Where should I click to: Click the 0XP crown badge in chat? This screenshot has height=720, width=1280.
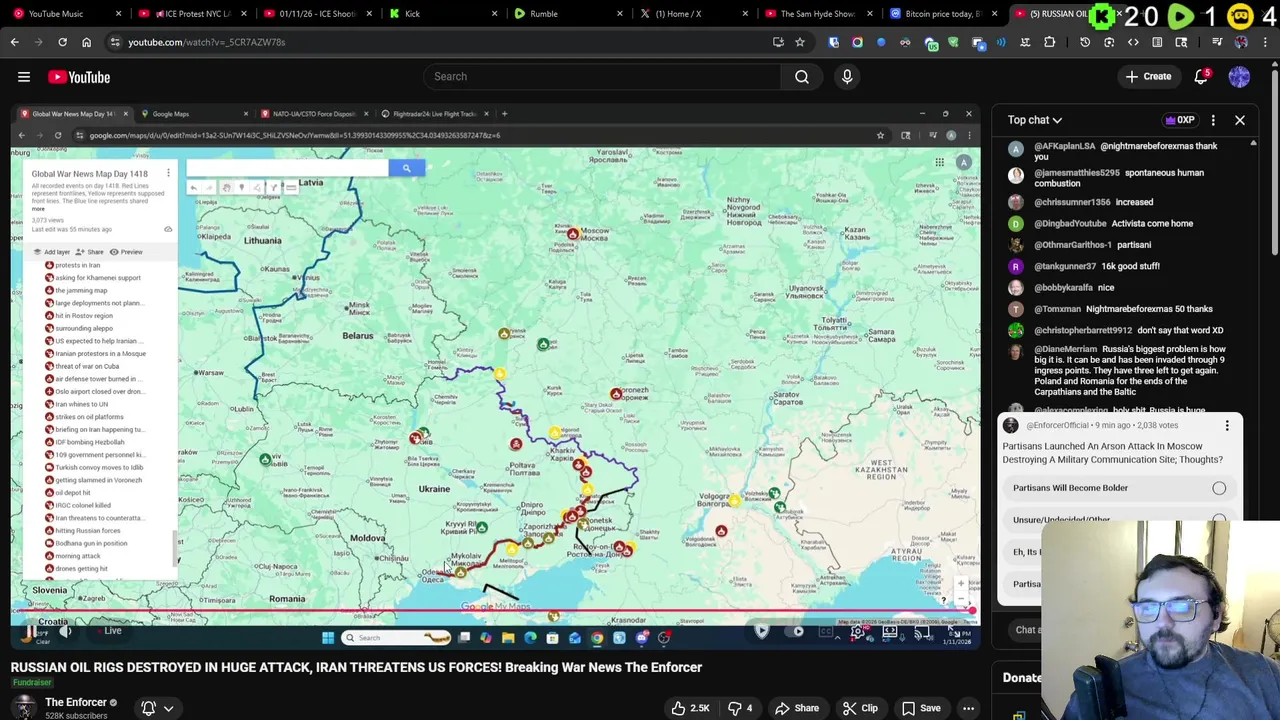(x=1180, y=120)
